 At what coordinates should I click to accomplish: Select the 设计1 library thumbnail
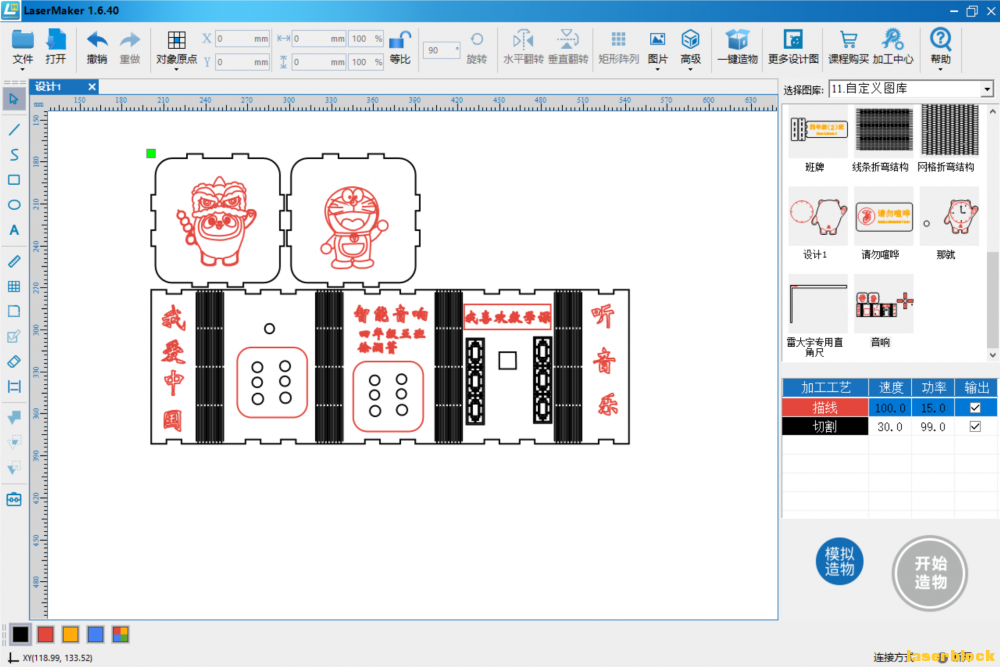tap(818, 216)
